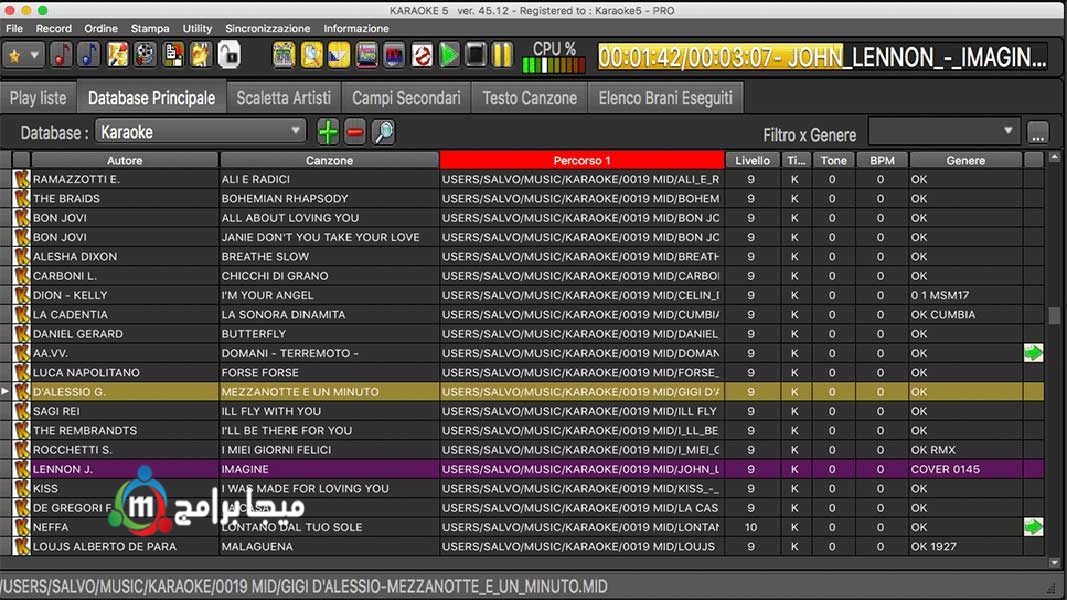The image size is (1067, 600).
Task: Click the CPU % meter
Action: point(554,57)
